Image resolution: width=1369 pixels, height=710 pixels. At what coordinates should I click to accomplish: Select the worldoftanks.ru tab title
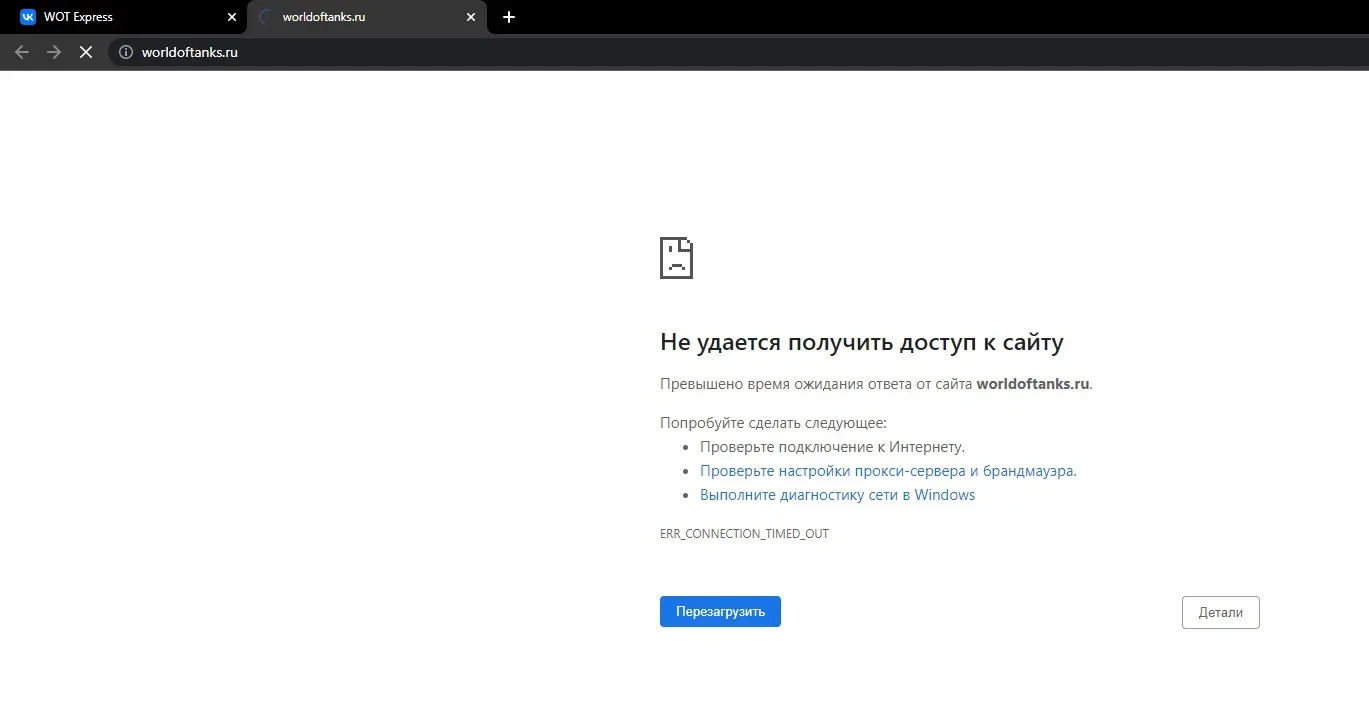point(324,17)
